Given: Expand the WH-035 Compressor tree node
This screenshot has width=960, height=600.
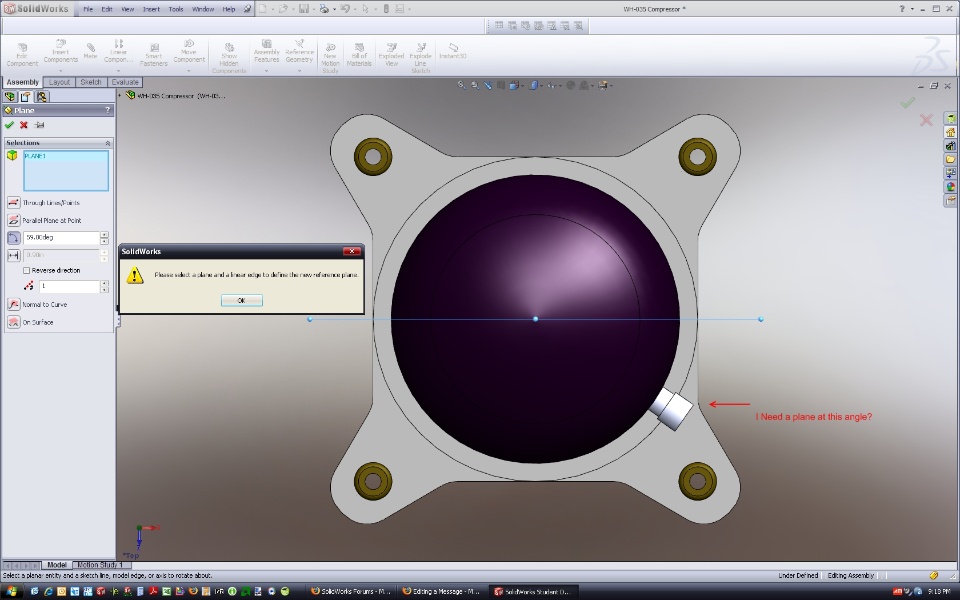Looking at the screenshot, I should pyautogui.click(x=120, y=96).
